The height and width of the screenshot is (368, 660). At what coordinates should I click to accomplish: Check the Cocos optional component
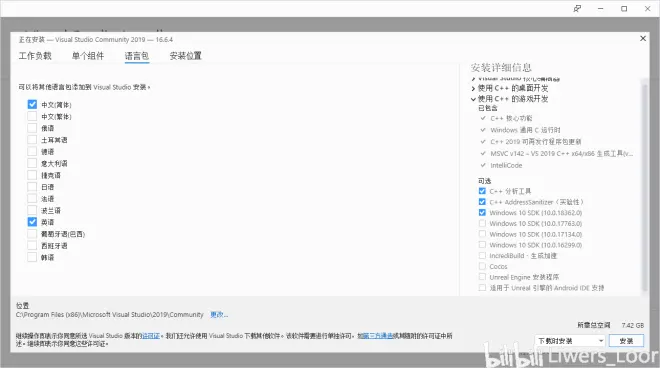[x=482, y=267]
